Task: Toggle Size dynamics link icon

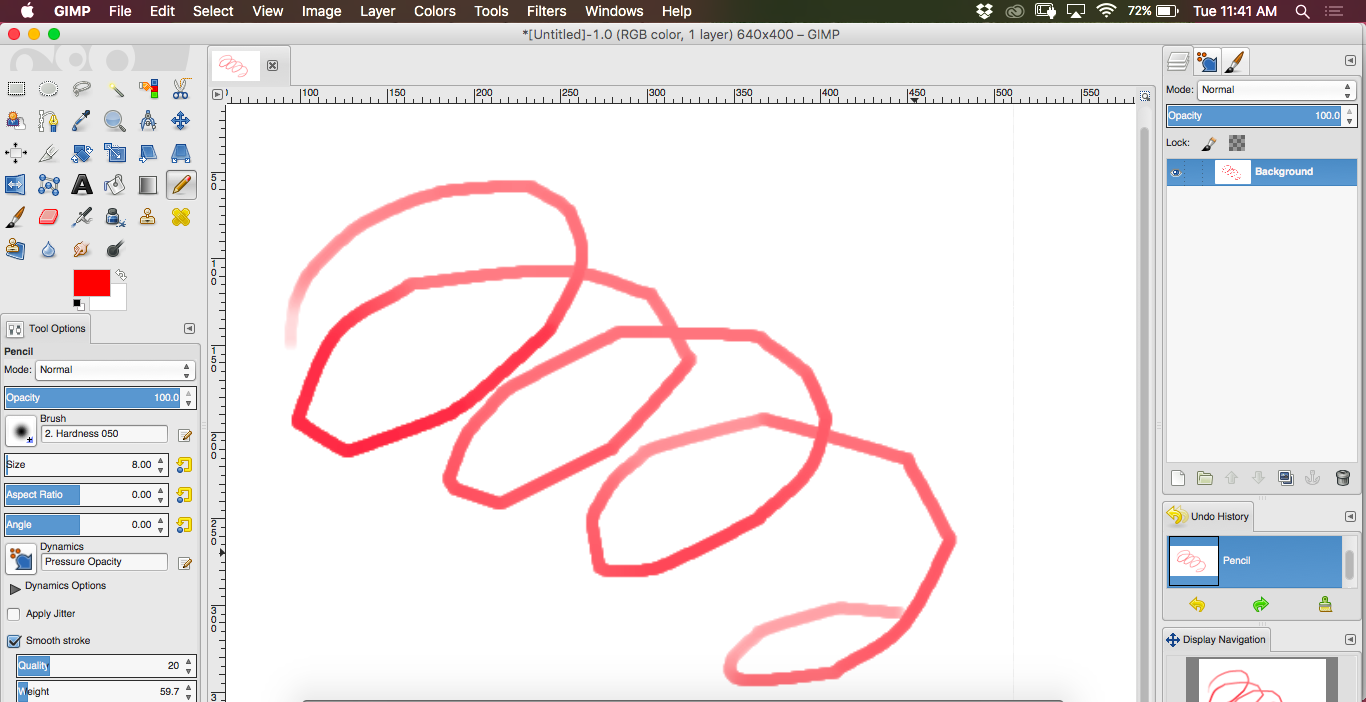Action: point(184,465)
